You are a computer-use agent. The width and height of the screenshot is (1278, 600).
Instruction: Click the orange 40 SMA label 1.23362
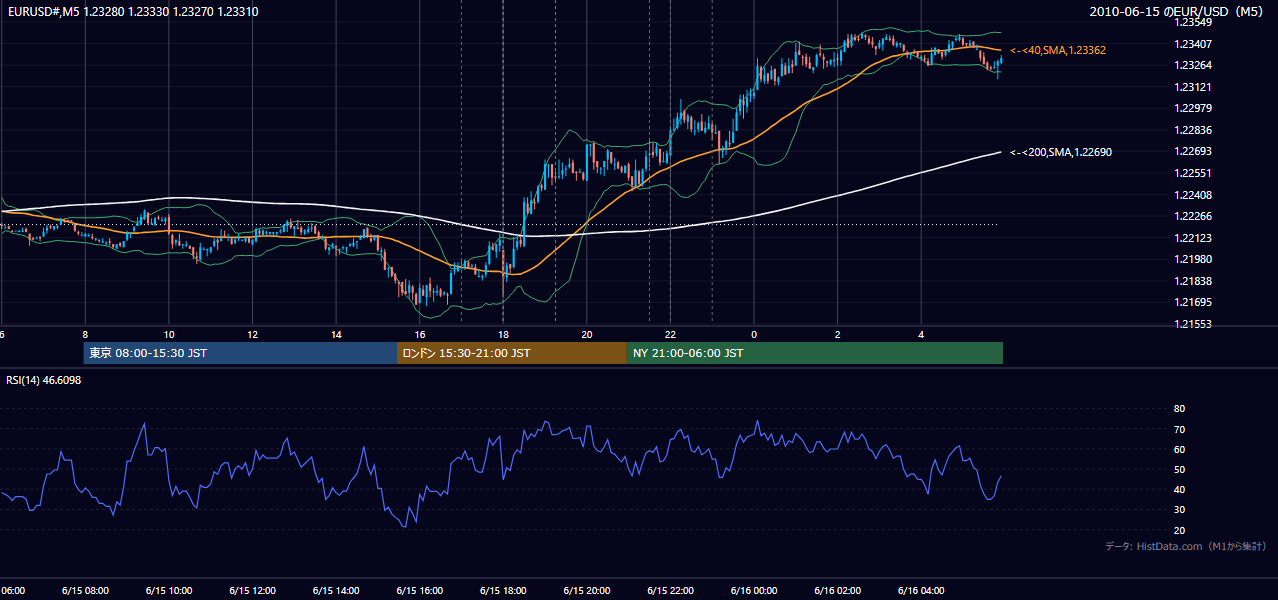pyautogui.click(x=1058, y=49)
